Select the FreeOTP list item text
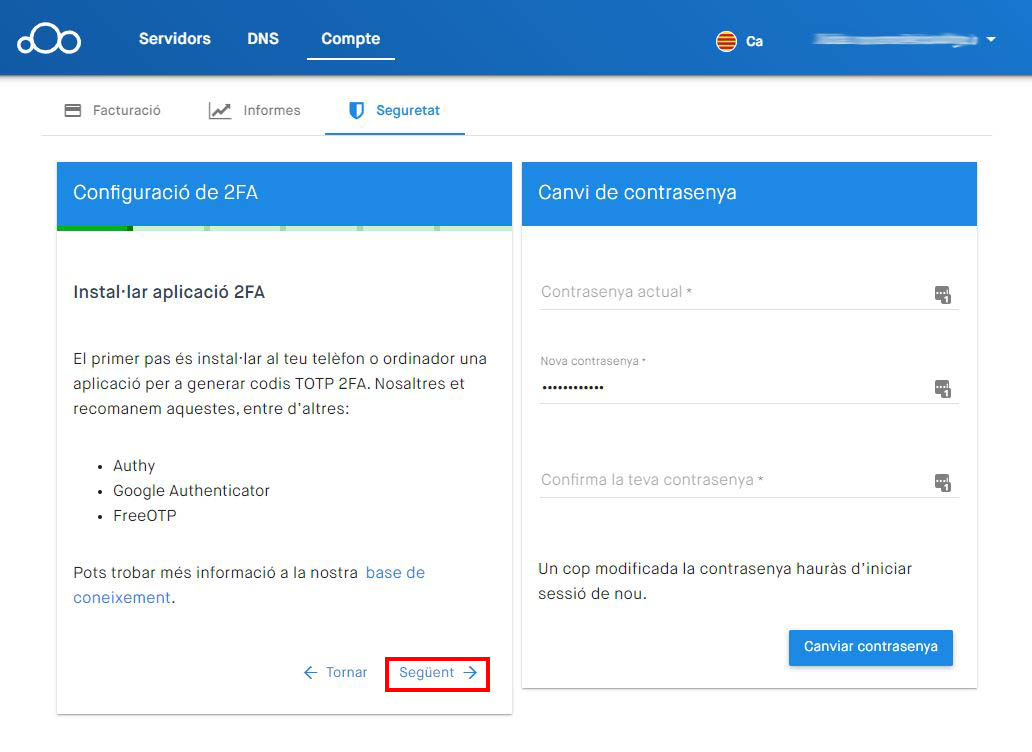Image resolution: width=1032 pixels, height=752 pixels. [x=145, y=516]
